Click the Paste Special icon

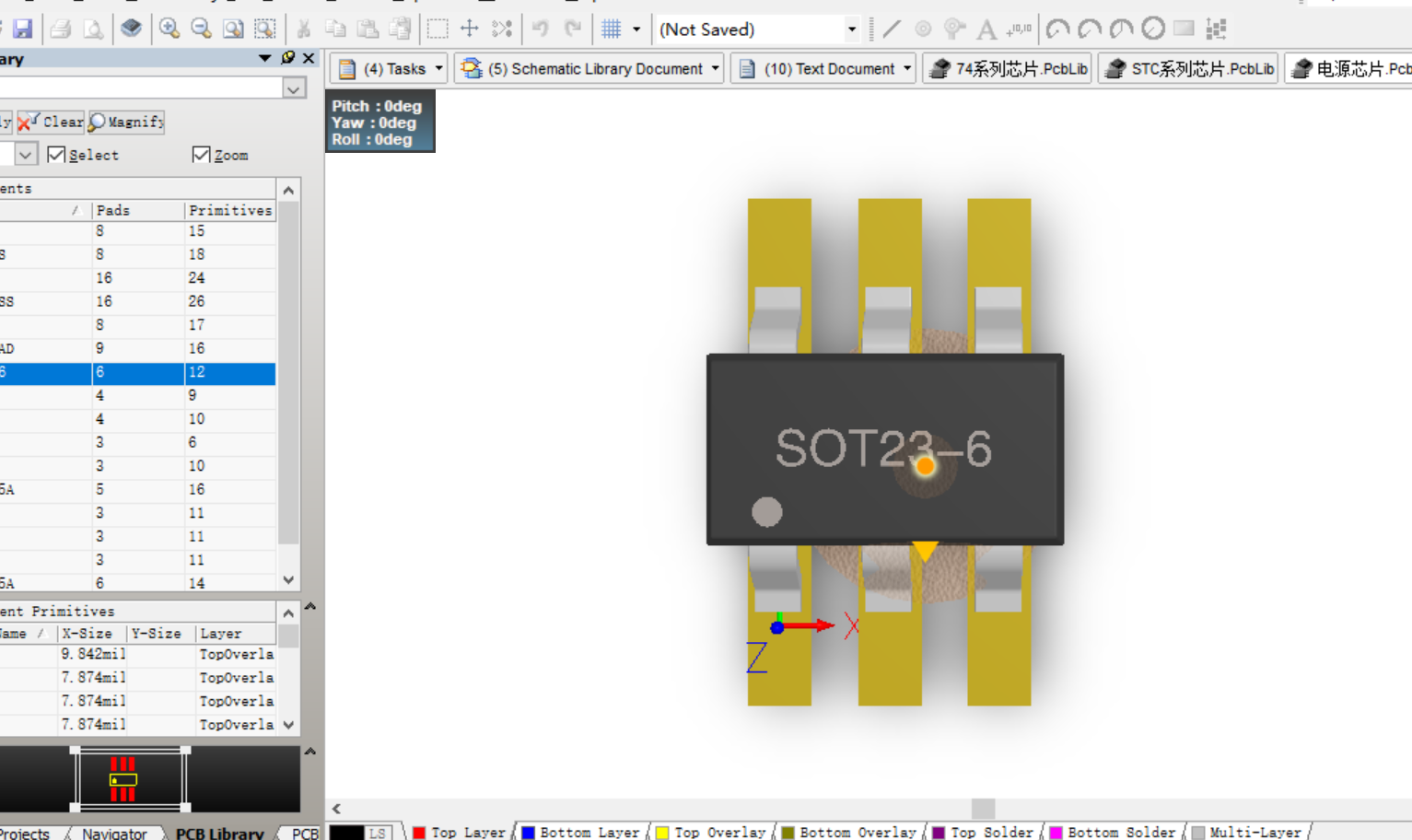click(400, 29)
